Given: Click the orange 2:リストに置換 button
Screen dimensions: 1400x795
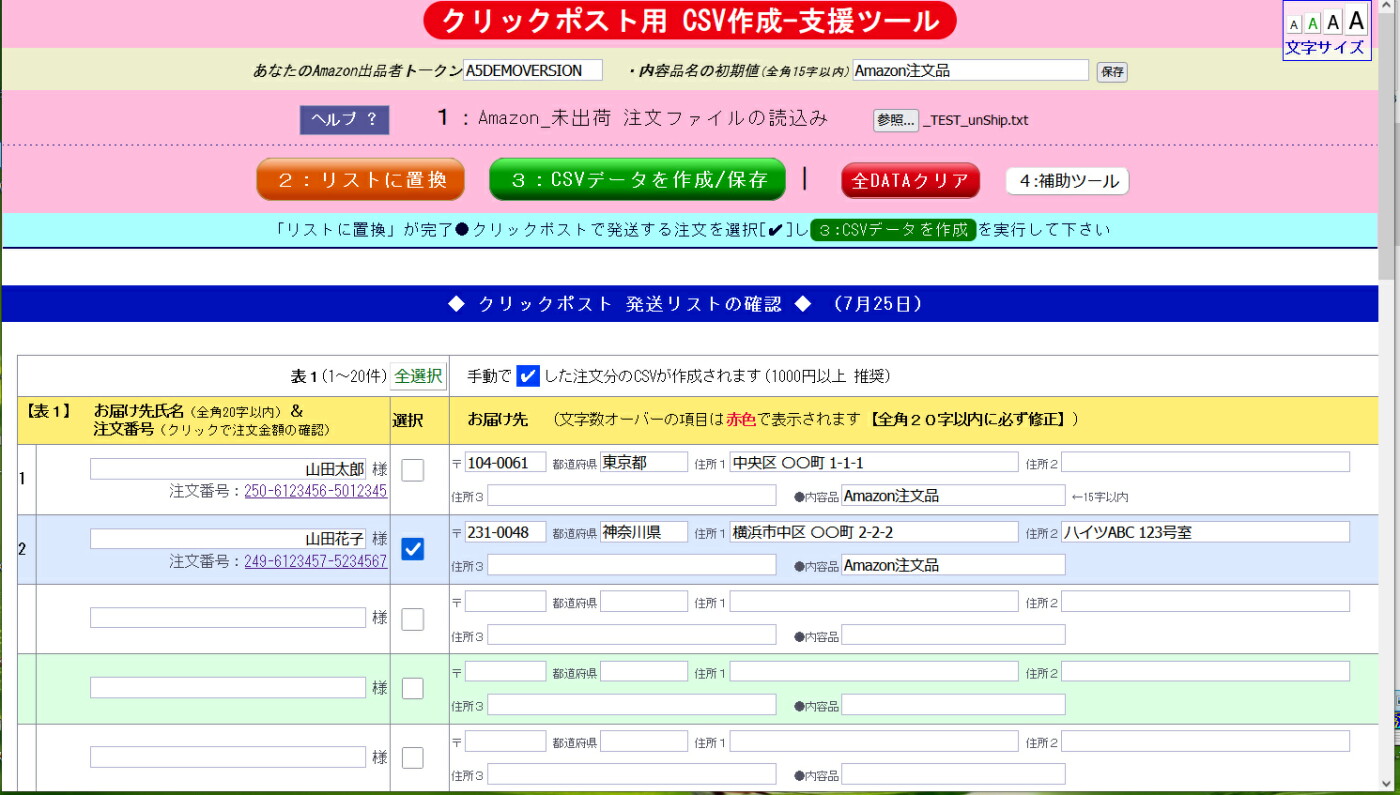Looking at the screenshot, I should tap(360, 180).
